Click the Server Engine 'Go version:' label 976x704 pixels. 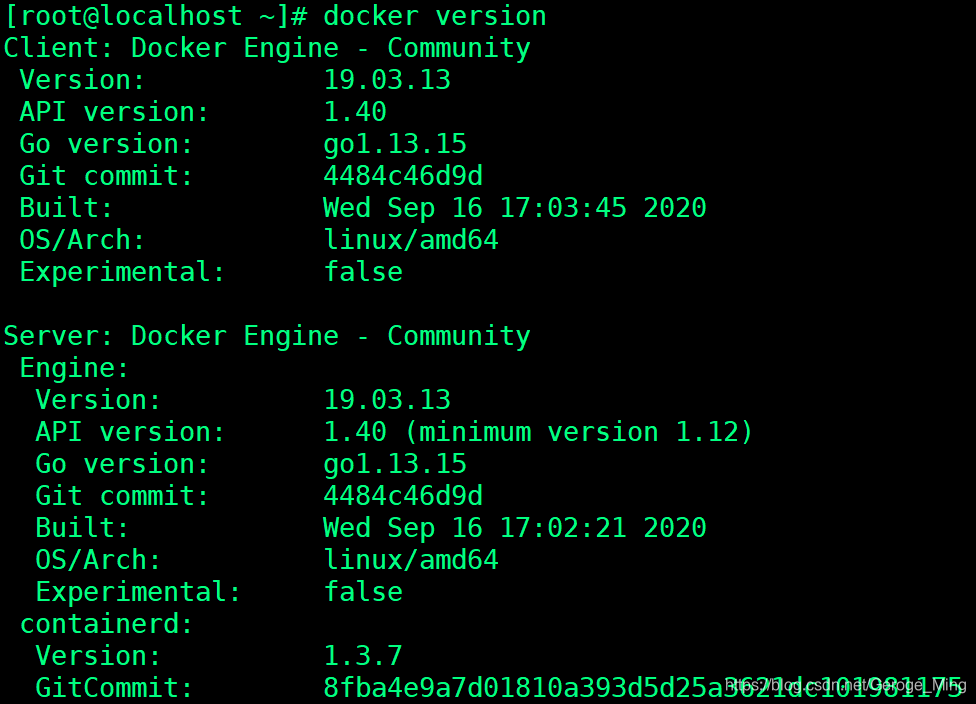coord(123,464)
